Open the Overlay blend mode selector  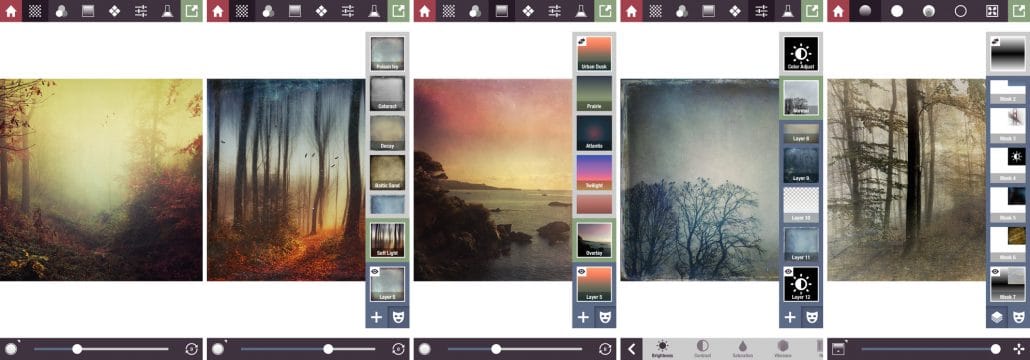click(594, 240)
